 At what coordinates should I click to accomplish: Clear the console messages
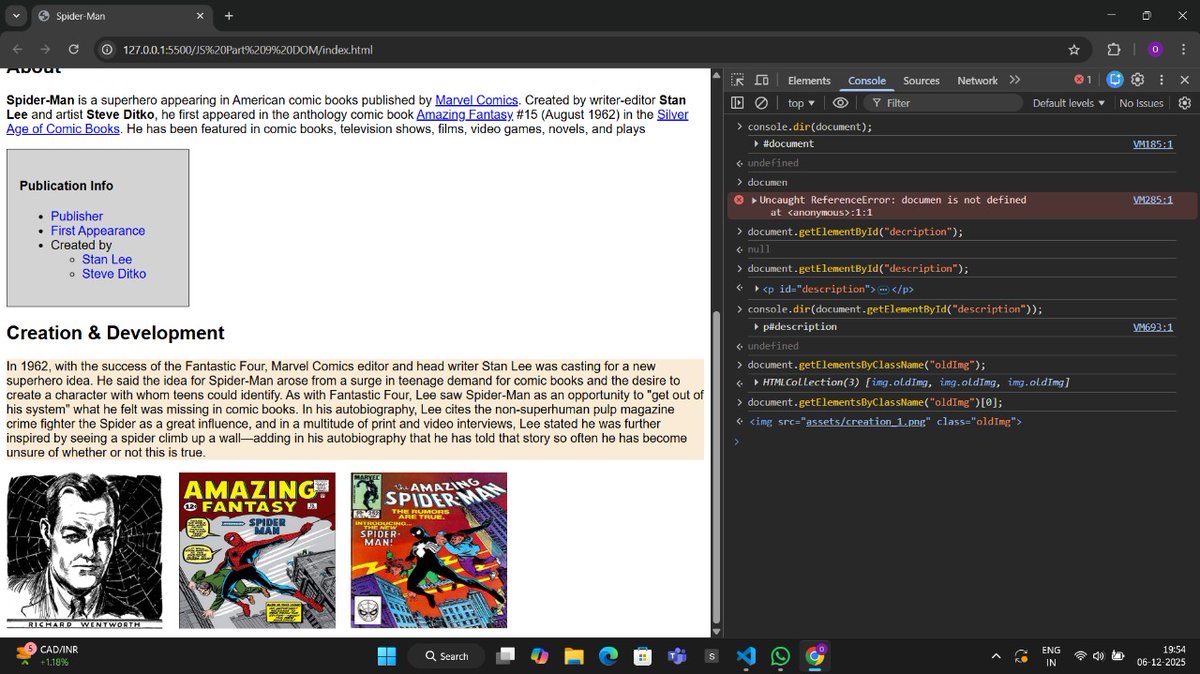tap(761, 102)
